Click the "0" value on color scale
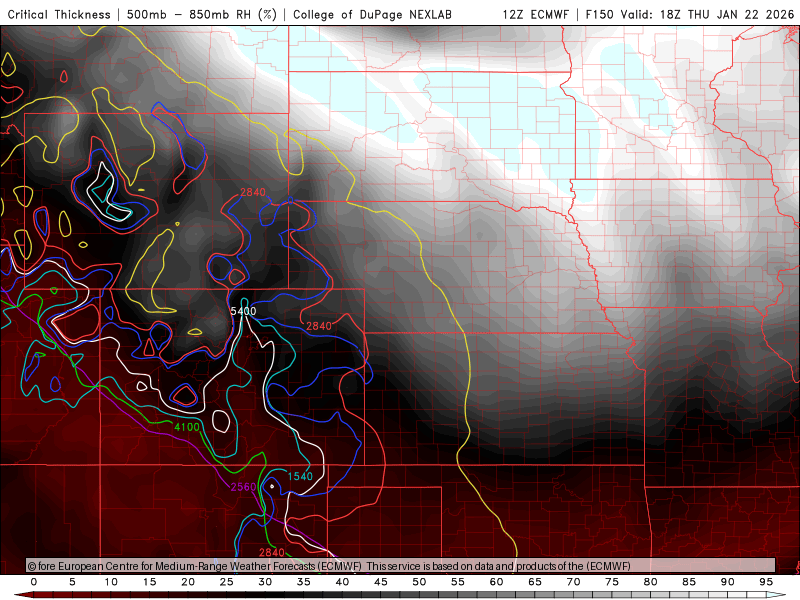 pyautogui.click(x=34, y=582)
